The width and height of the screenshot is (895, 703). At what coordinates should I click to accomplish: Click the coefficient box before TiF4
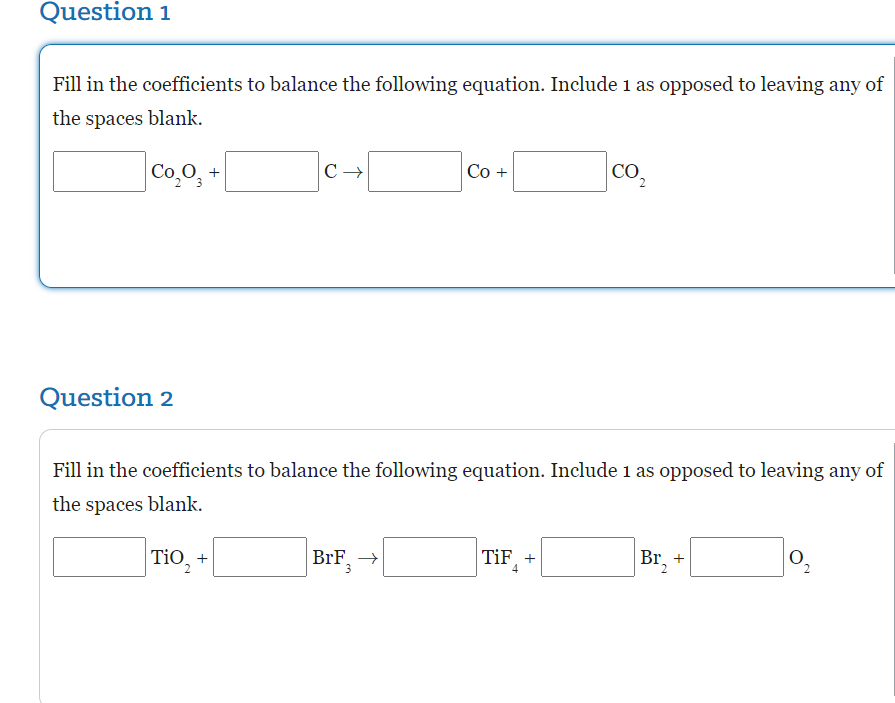(429, 557)
